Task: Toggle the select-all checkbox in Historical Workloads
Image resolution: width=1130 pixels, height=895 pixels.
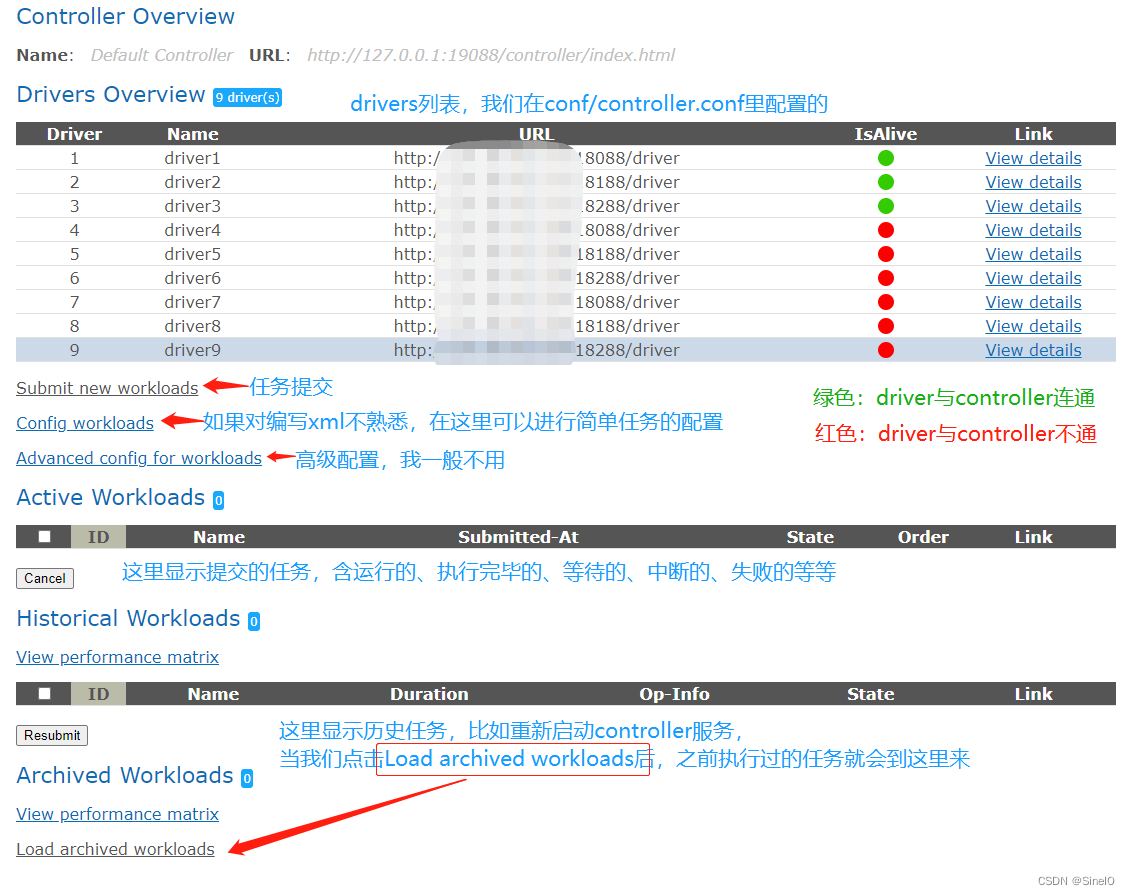Action: point(43,693)
